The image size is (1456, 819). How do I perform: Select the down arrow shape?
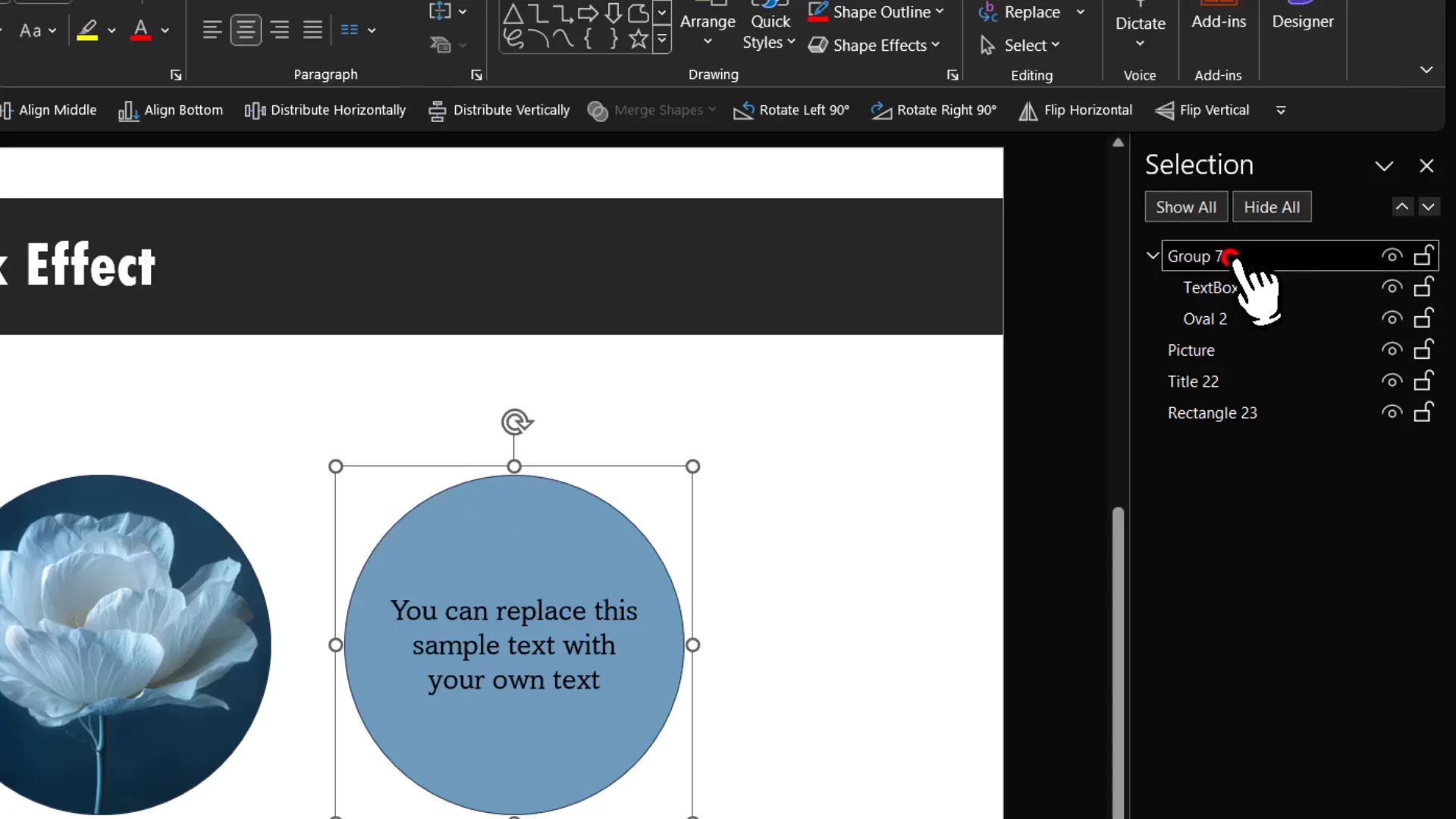[613, 13]
